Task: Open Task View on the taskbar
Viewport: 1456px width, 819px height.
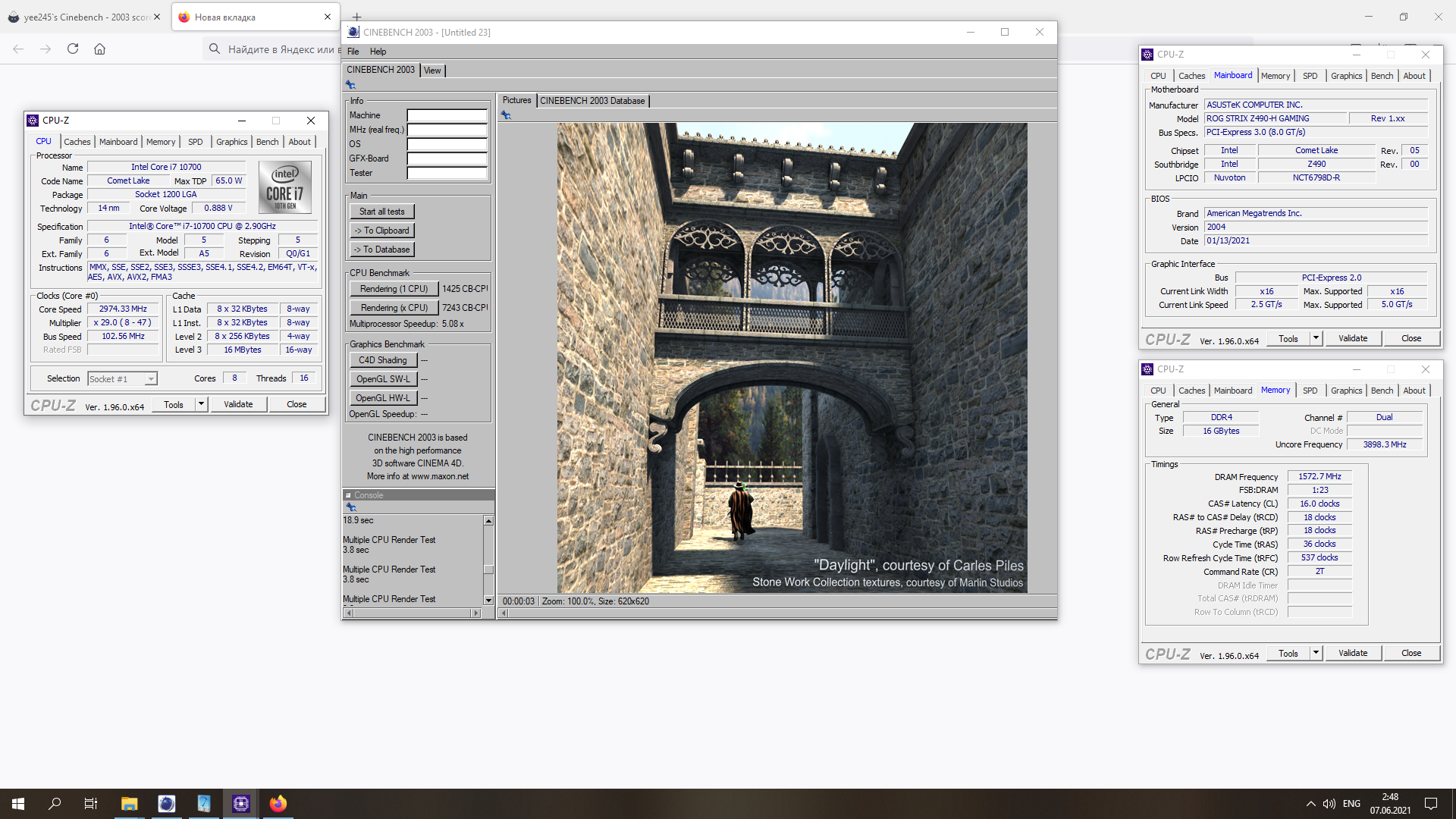Action: click(91, 804)
